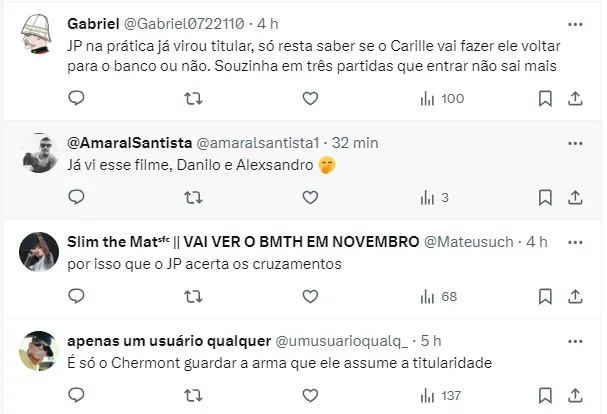Image resolution: width=607 pixels, height=414 pixels.
Task: Repost Gabriel's tweet about JP
Action: 194,98
